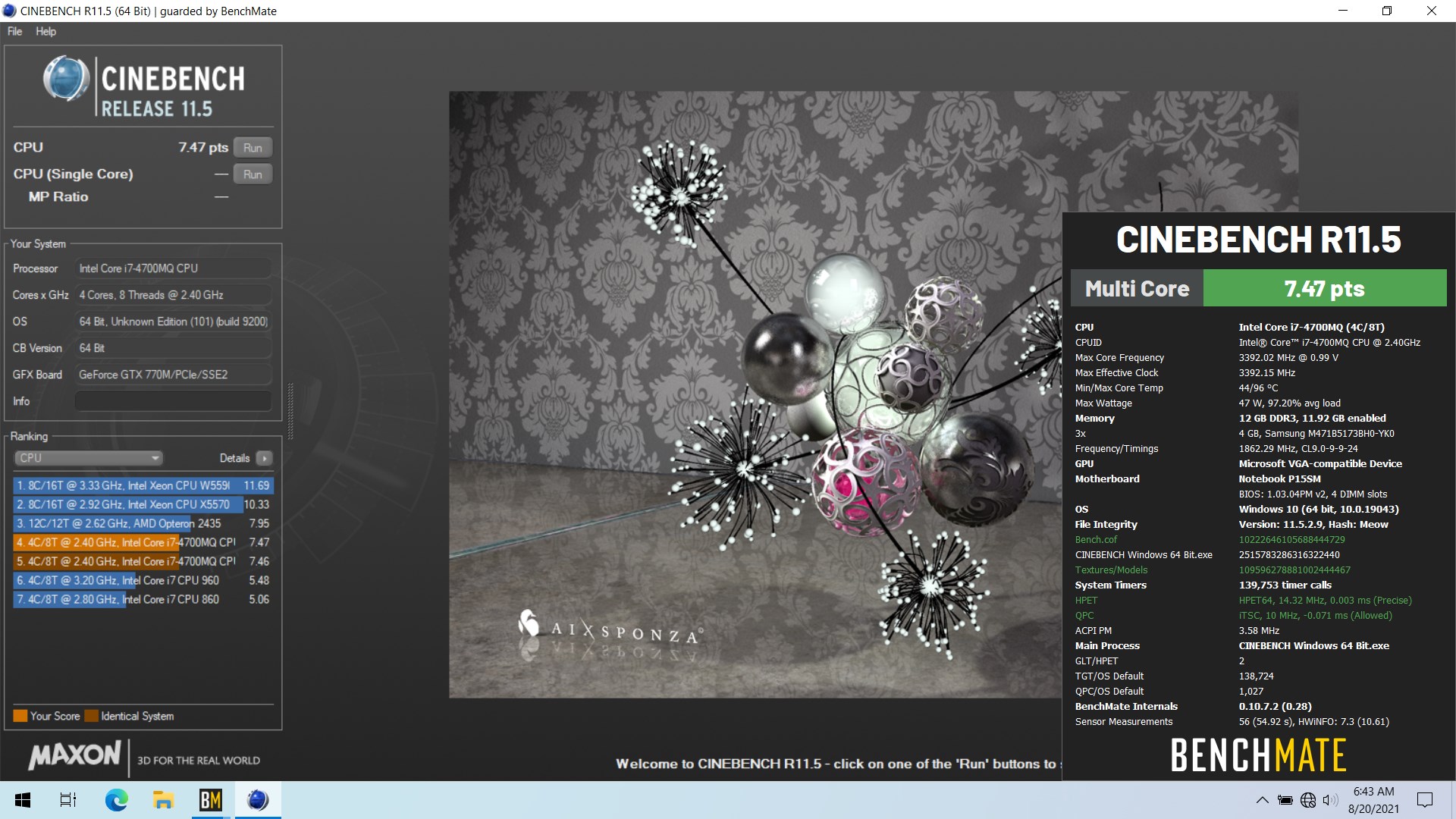Click the battery power tray icon
1456x819 pixels.
(1285, 800)
